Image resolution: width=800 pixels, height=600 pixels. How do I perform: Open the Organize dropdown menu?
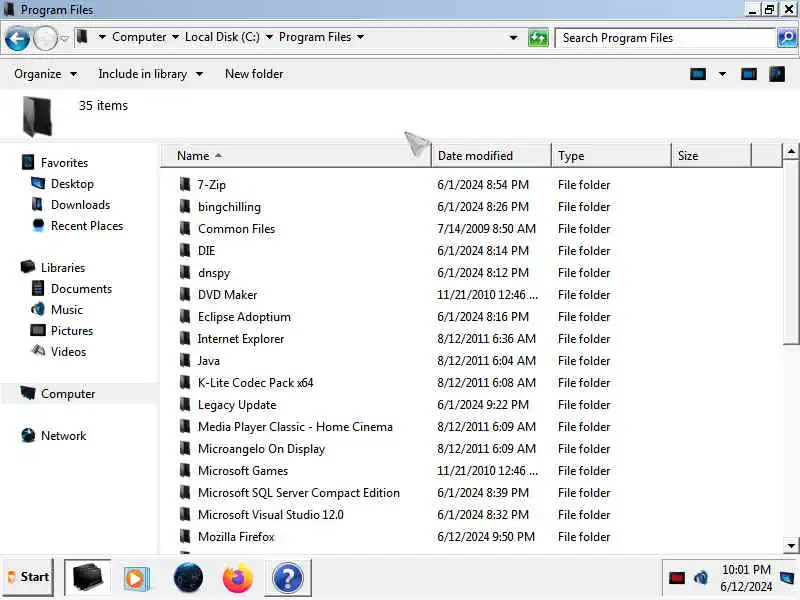(x=45, y=74)
